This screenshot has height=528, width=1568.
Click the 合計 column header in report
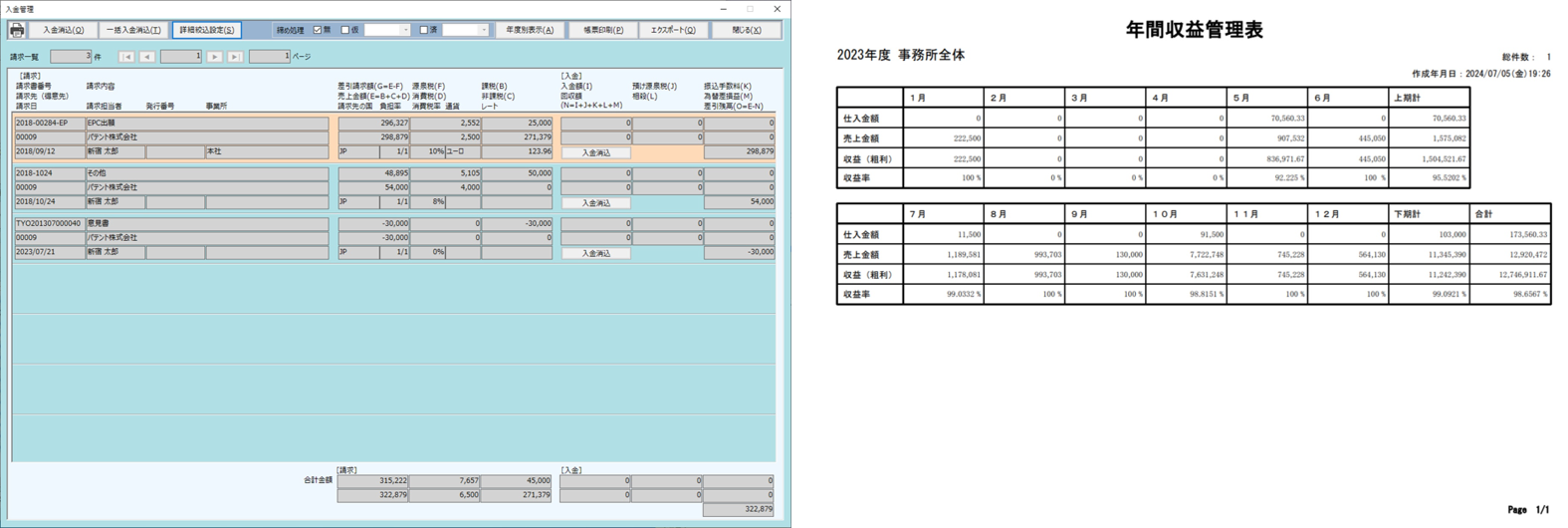pyautogui.click(x=1510, y=214)
